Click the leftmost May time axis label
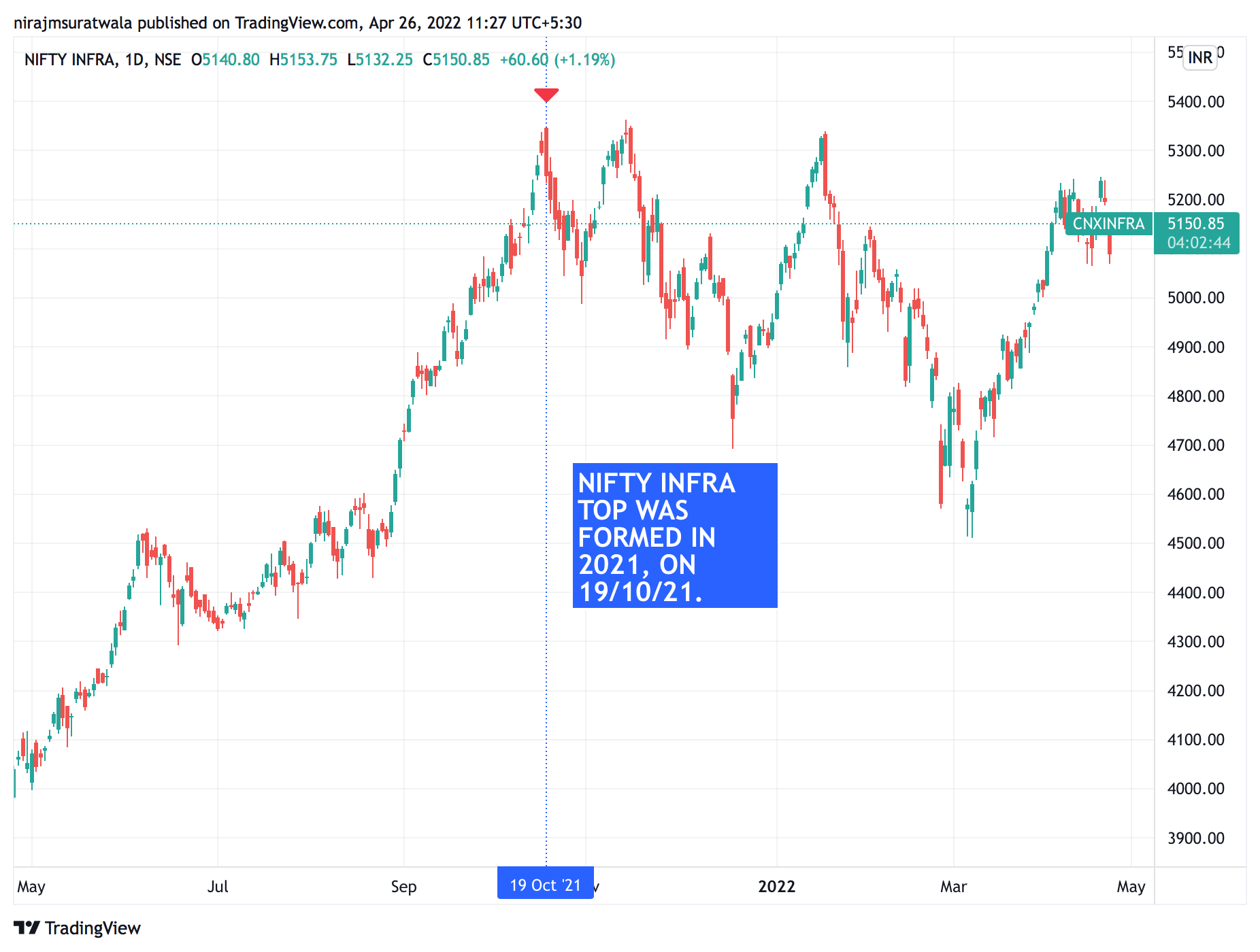The height and width of the screenshot is (952, 1260). [x=31, y=887]
